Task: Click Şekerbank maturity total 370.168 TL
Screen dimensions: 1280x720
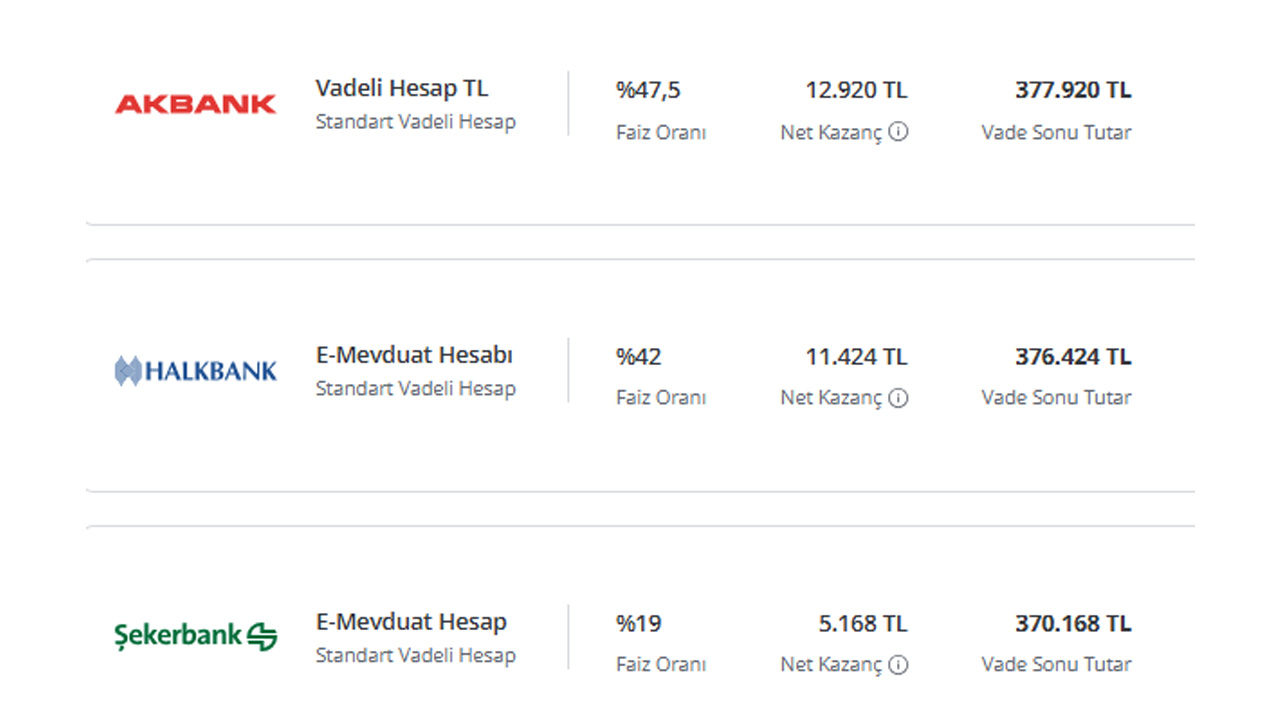Action: [x=1073, y=624]
